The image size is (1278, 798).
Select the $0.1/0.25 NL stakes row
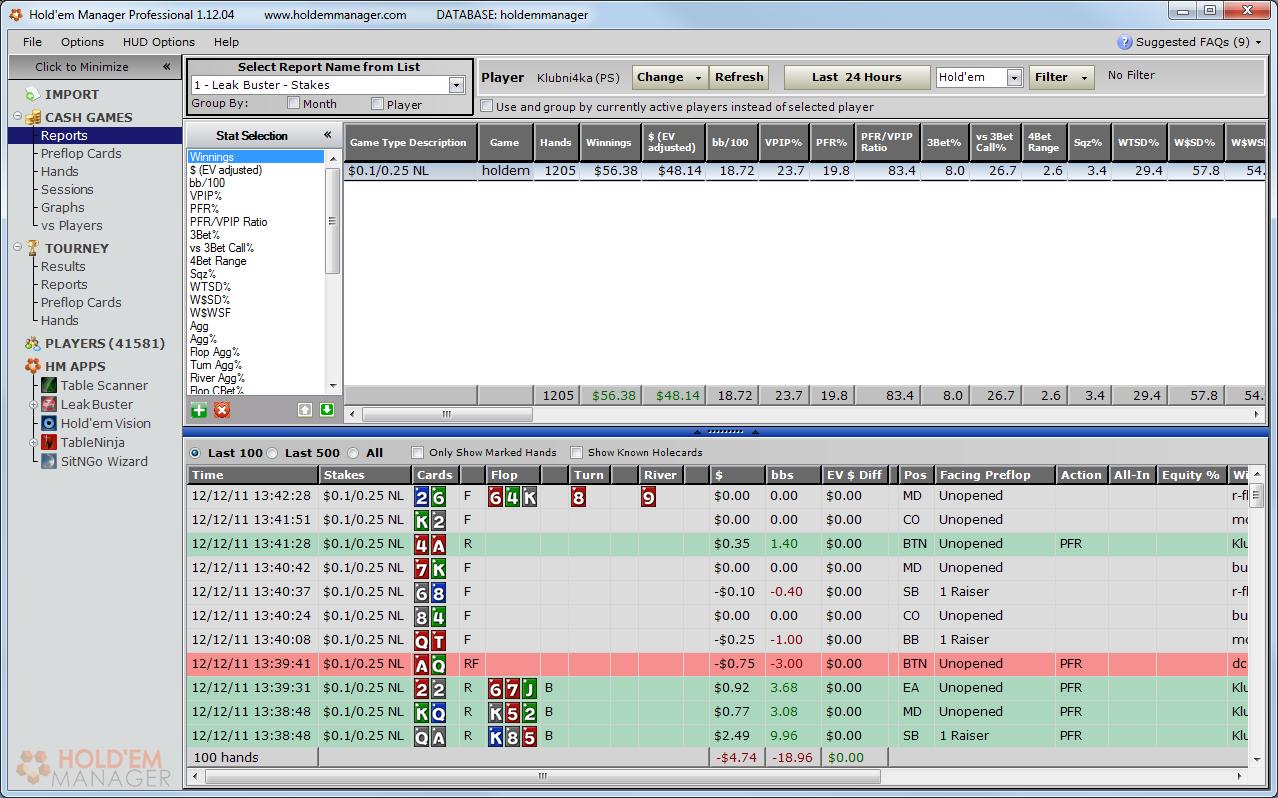[x=805, y=171]
